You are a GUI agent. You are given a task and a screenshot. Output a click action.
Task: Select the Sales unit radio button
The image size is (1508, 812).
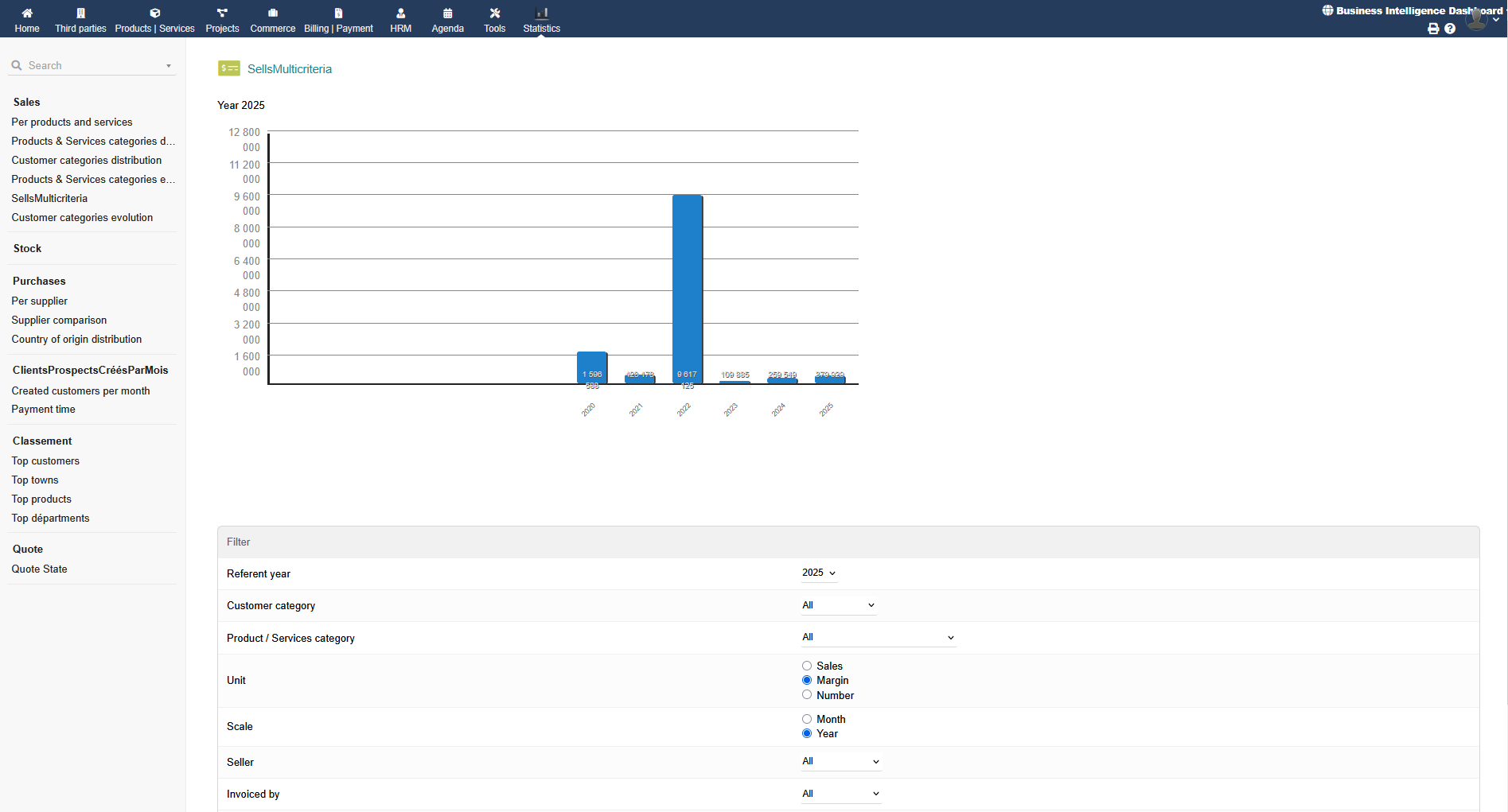tap(807, 666)
